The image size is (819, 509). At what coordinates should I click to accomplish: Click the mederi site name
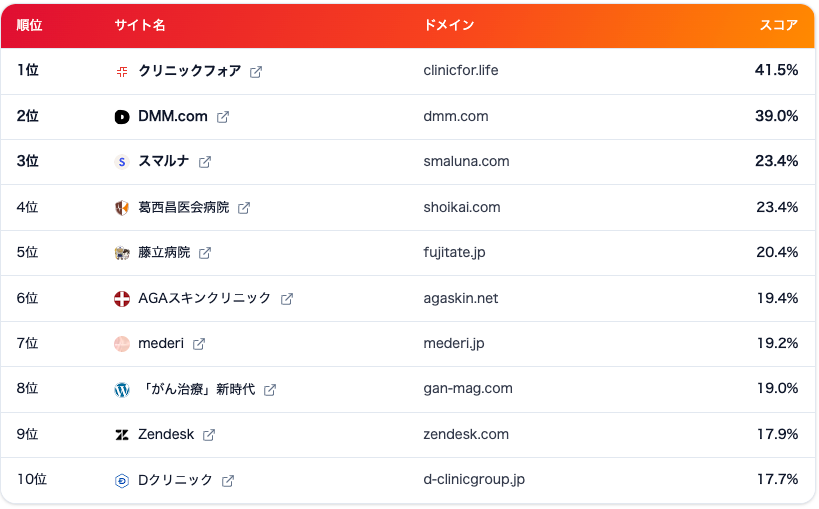[x=161, y=343]
